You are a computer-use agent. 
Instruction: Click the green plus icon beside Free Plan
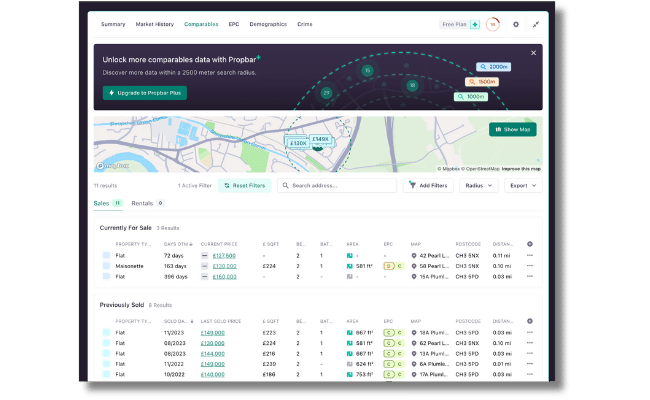click(475, 24)
